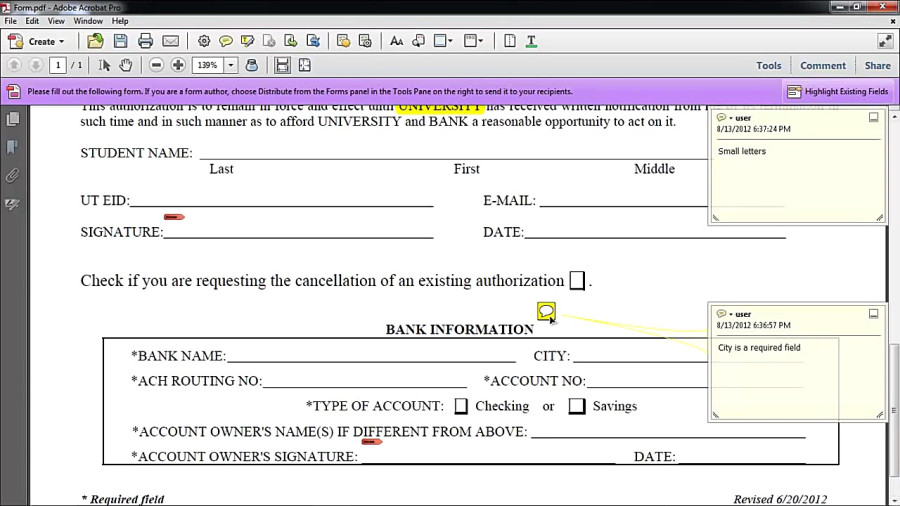Image resolution: width=900 pixels, height=506 pixels.
Task: Open the File menu
Action: (x=10, y=21)
